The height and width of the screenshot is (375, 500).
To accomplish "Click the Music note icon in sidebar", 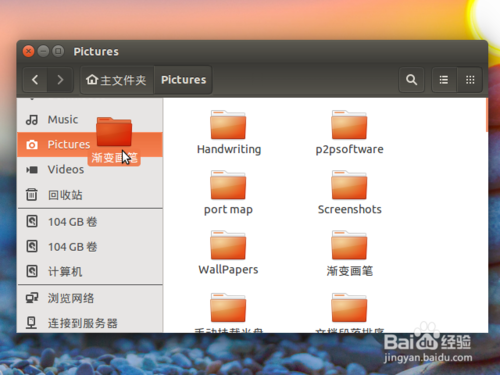I will click(32, 119).
